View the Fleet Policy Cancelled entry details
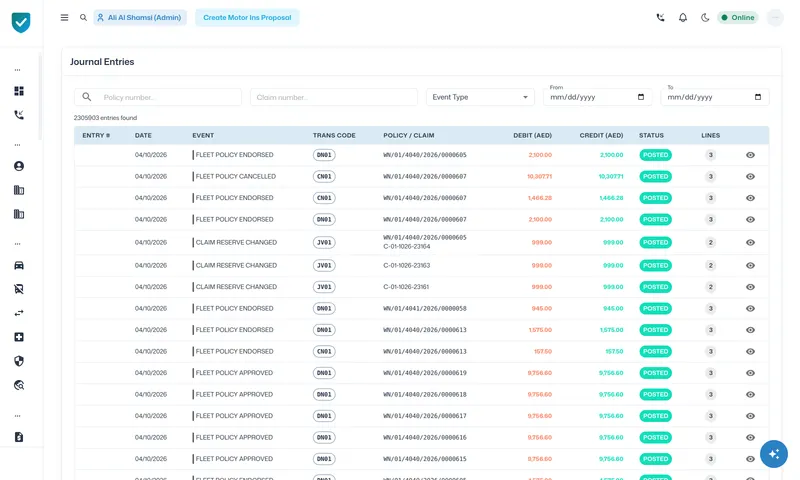Image resolution: width=800 pixels, height=480 pixels. pos(750,176)
